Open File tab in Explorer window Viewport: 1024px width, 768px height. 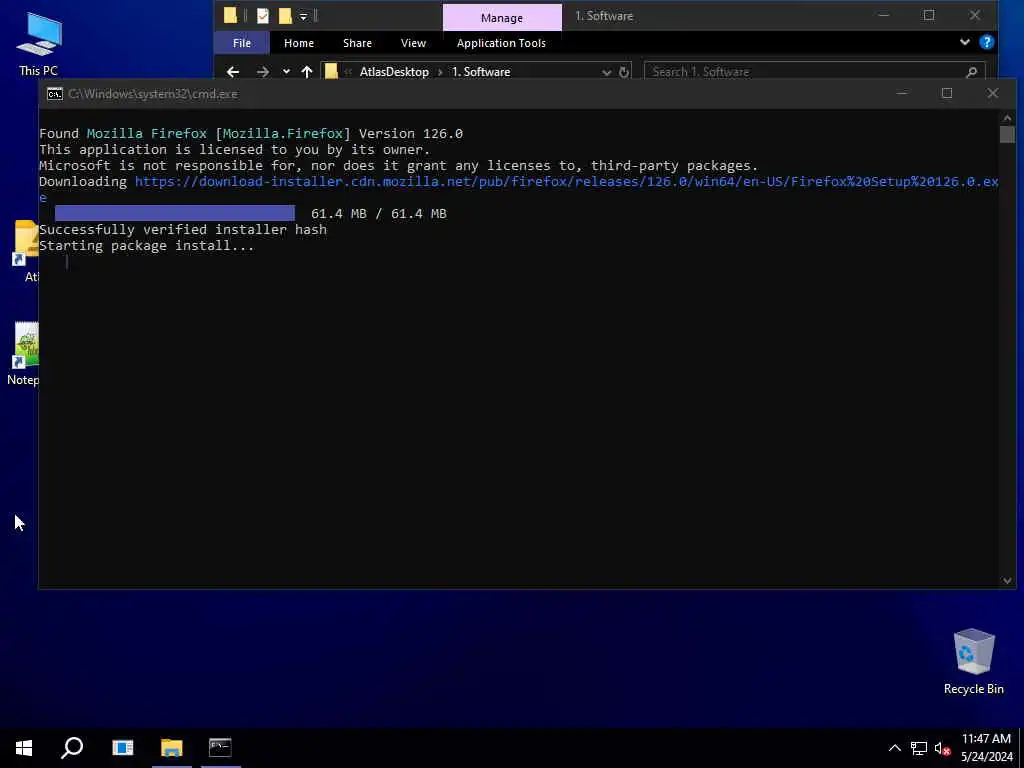click(x=242, y=43)
